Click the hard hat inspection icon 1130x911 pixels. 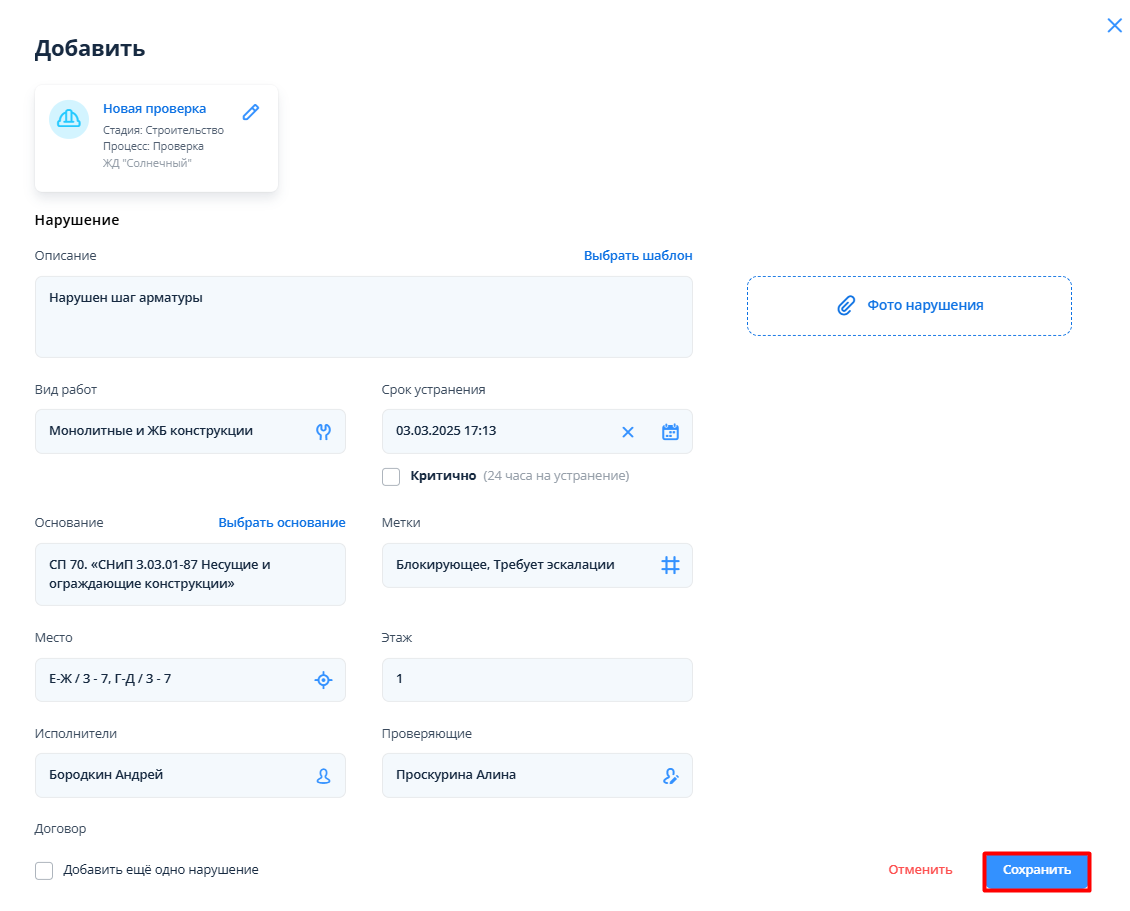(69, 119)
